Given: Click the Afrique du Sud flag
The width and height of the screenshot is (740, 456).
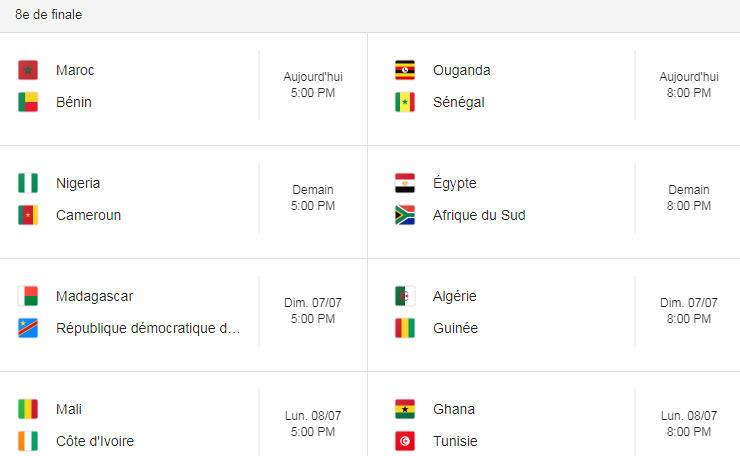Looking at the screenshot, I should pos(405,215).
